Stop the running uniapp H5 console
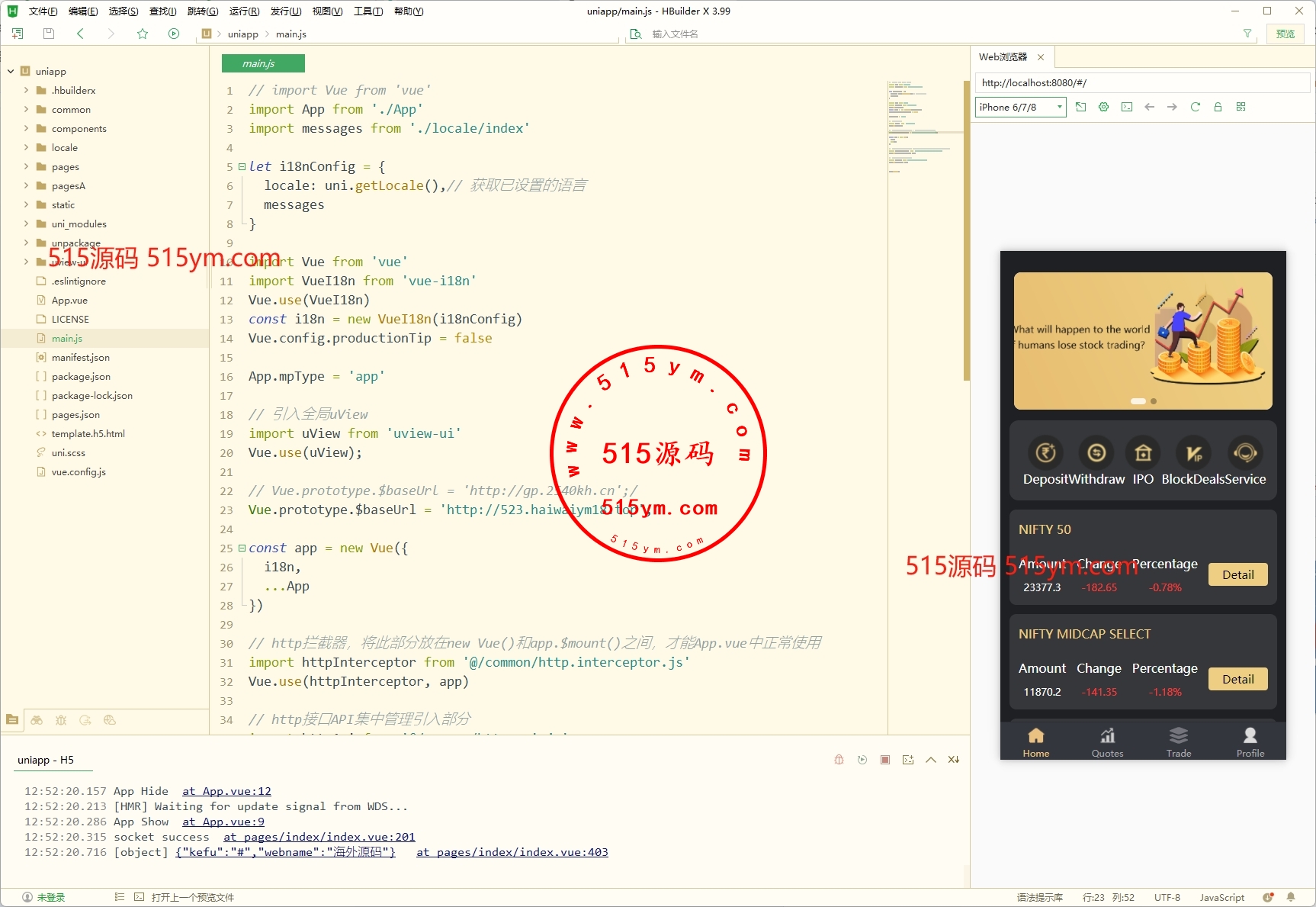Image resolution: width=1316 pixels, height=907 pixels. pos(884,760)
